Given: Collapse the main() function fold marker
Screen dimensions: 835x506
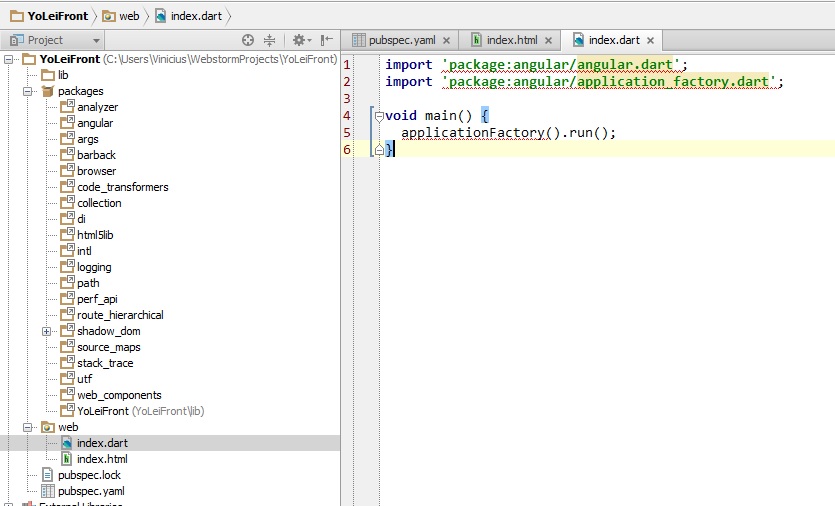Looking at the screenshot, I should click(x=378, y=116).
